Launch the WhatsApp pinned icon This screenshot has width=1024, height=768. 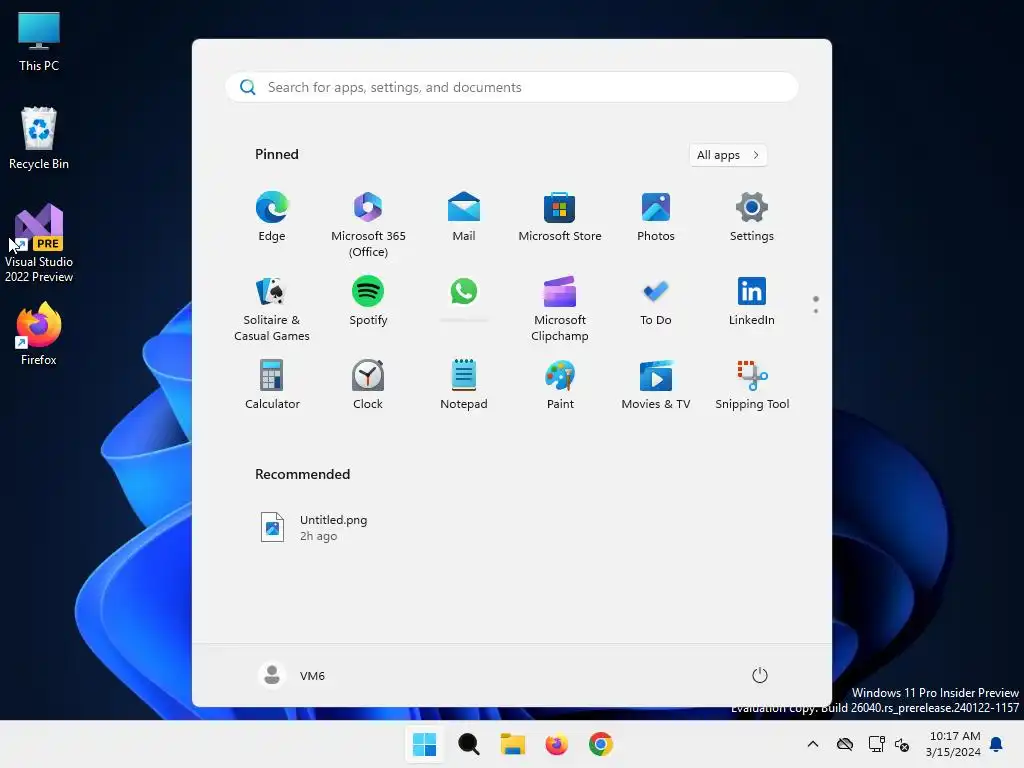click(464, 292)
